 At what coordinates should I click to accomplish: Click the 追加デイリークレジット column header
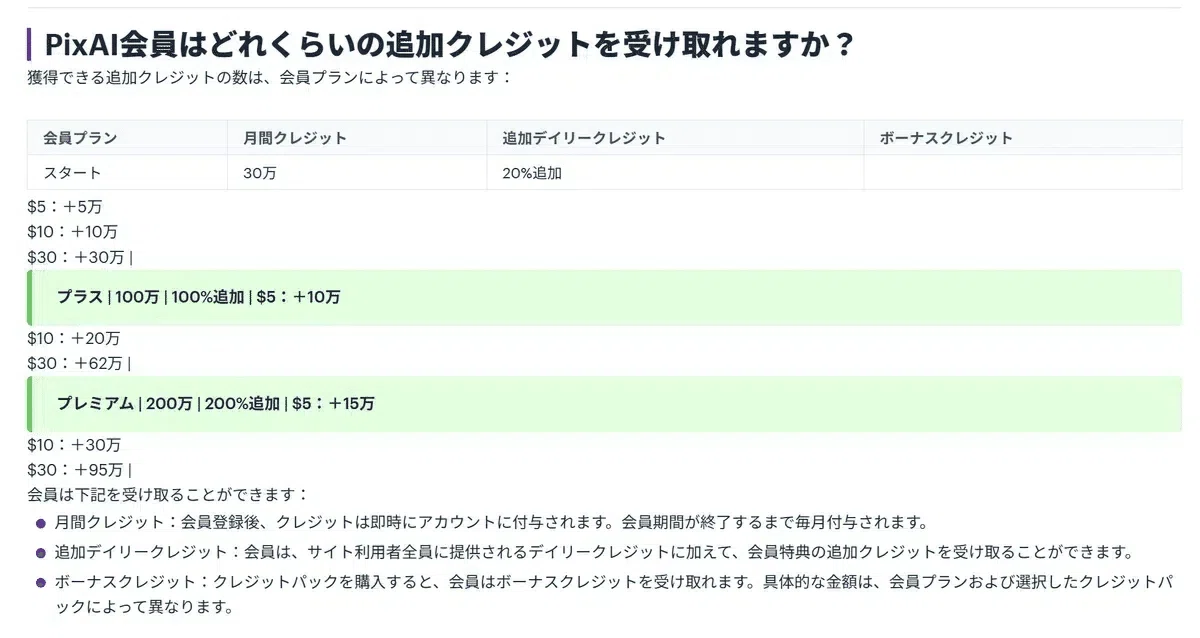point(676,138)
